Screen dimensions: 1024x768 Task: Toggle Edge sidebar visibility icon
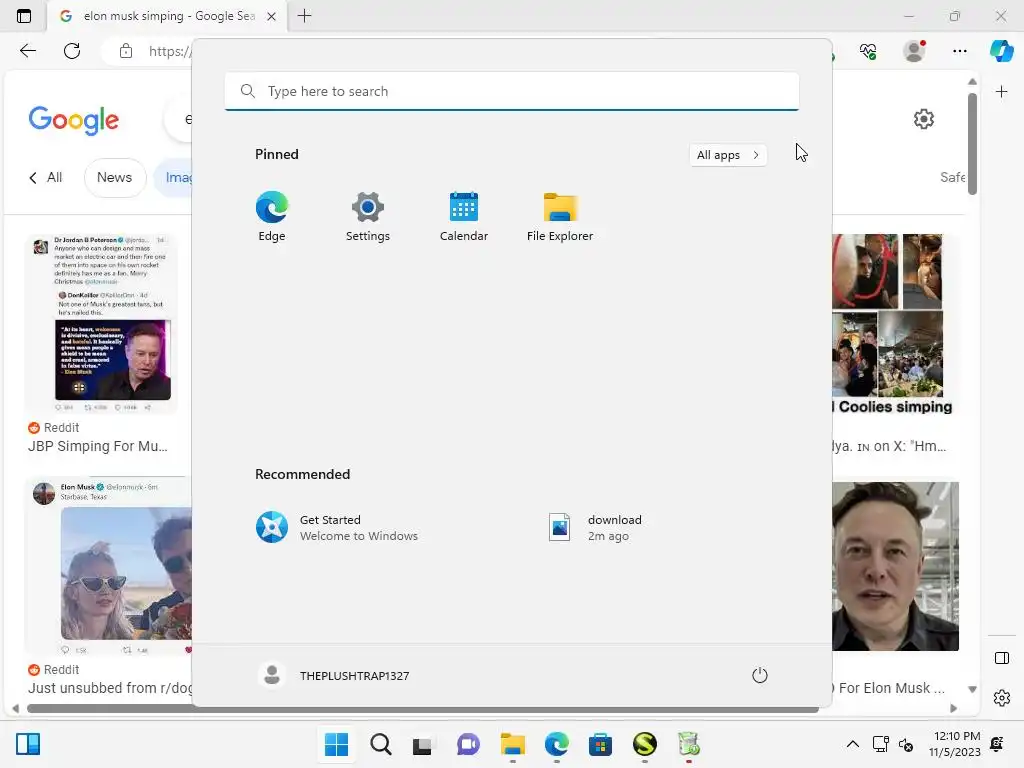click(1001, 658)
